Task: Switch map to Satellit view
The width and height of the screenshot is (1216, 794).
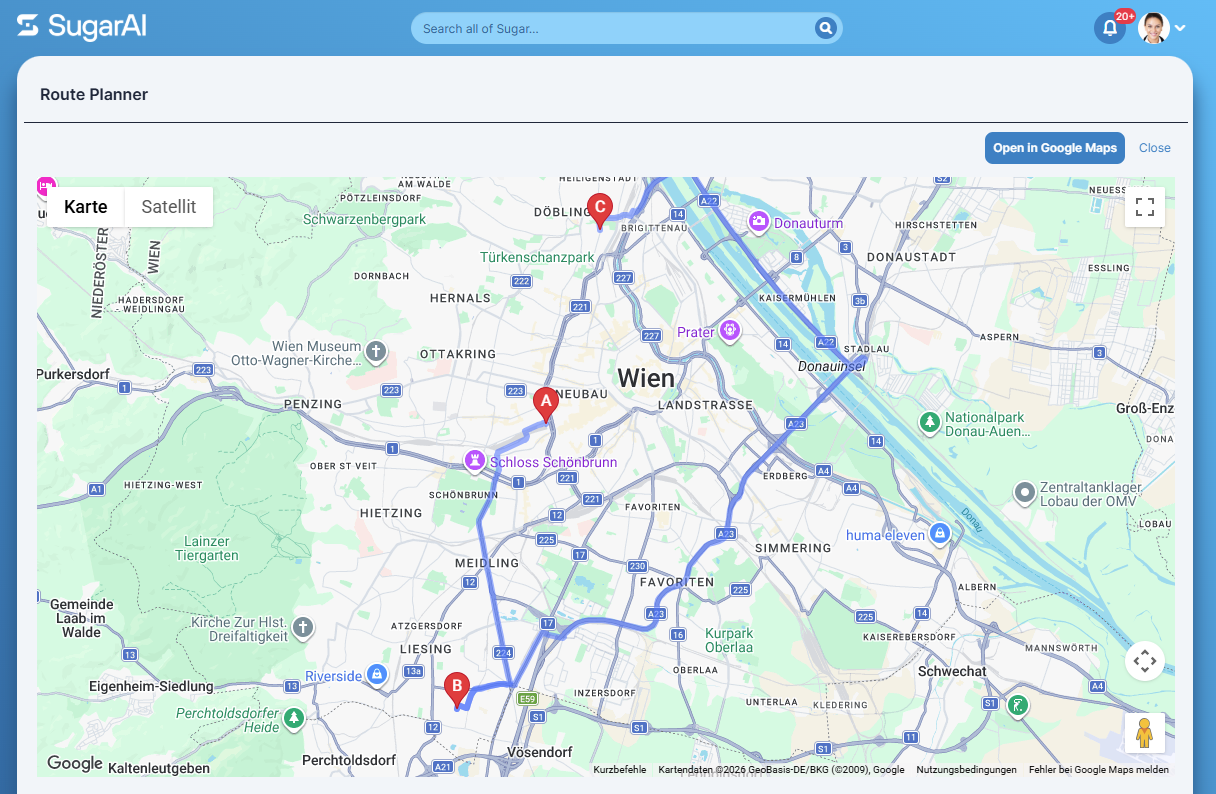Action: [x=169, y=207]
